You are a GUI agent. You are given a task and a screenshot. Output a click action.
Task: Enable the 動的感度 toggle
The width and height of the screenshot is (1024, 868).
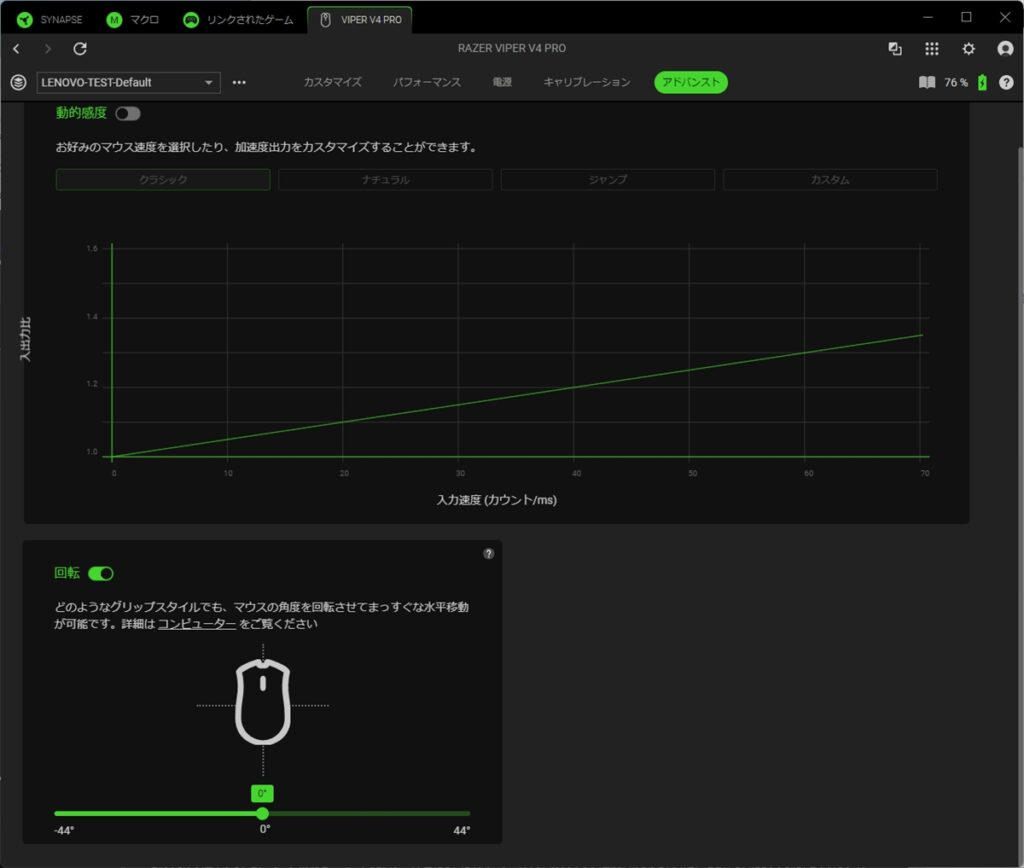pos(128,114)
